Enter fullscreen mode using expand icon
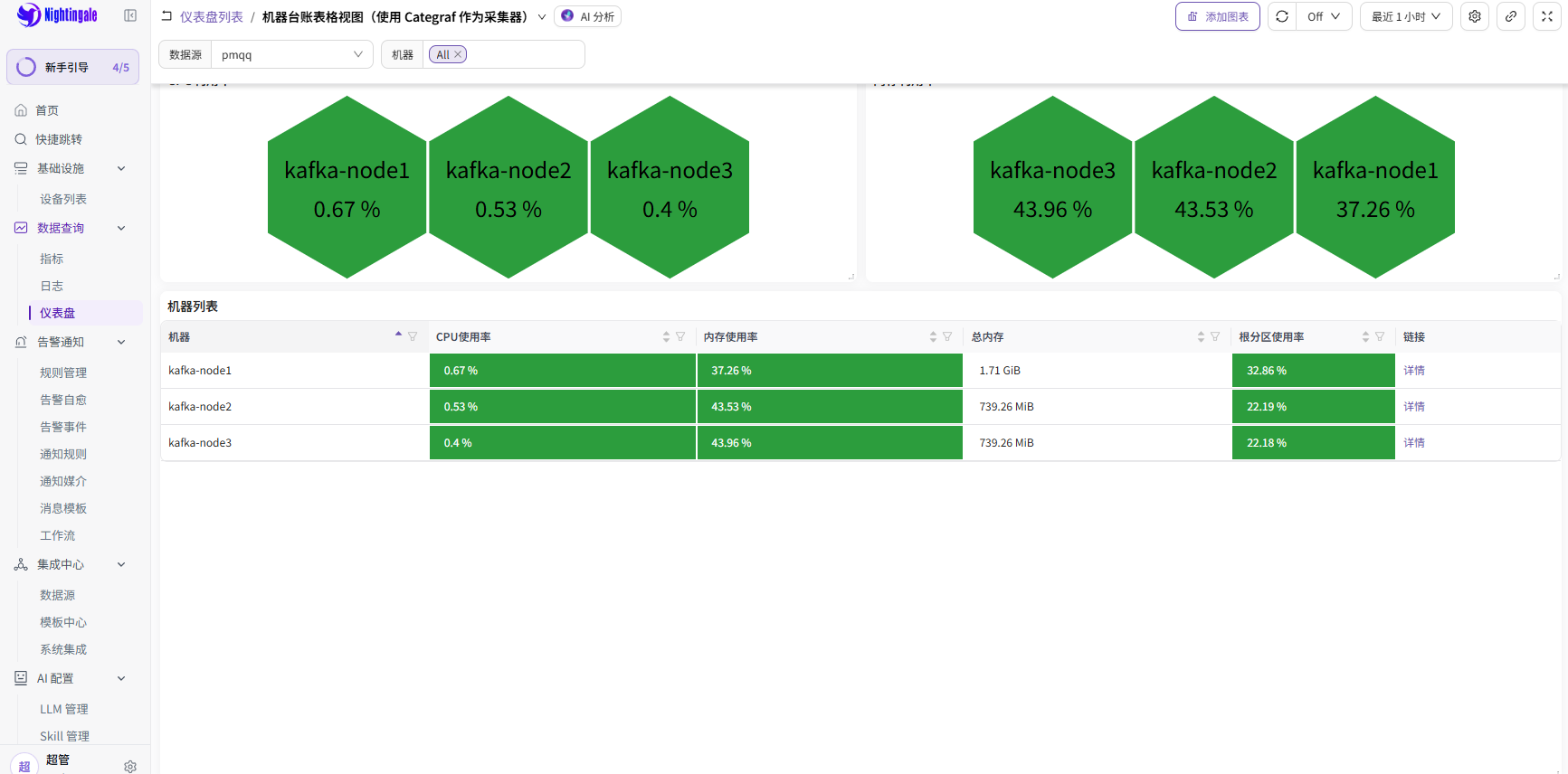Screen dimensions: 1568x774 click(x=1547, y=16)
